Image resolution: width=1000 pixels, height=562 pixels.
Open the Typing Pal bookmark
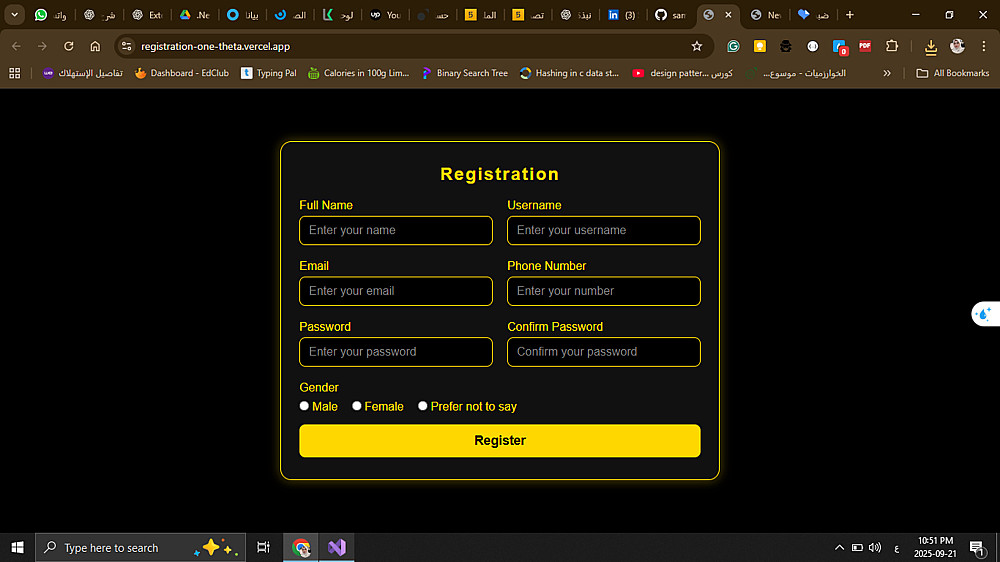(x=268, y=73)
